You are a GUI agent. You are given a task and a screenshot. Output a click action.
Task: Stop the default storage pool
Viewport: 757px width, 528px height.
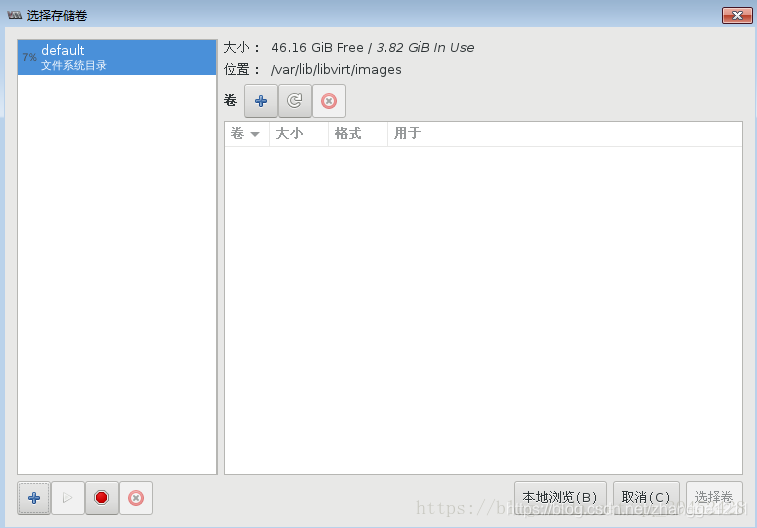(x=101, y=498)
